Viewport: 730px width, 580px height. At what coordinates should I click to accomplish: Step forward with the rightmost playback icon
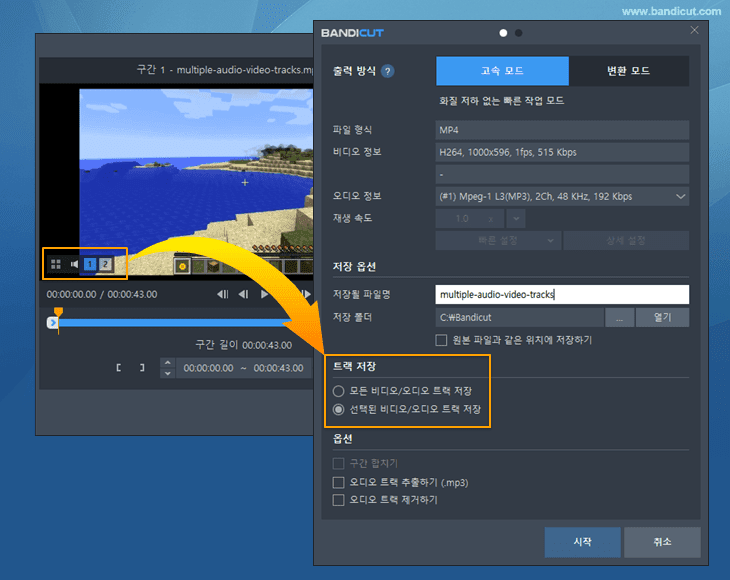tap(306, 294)
